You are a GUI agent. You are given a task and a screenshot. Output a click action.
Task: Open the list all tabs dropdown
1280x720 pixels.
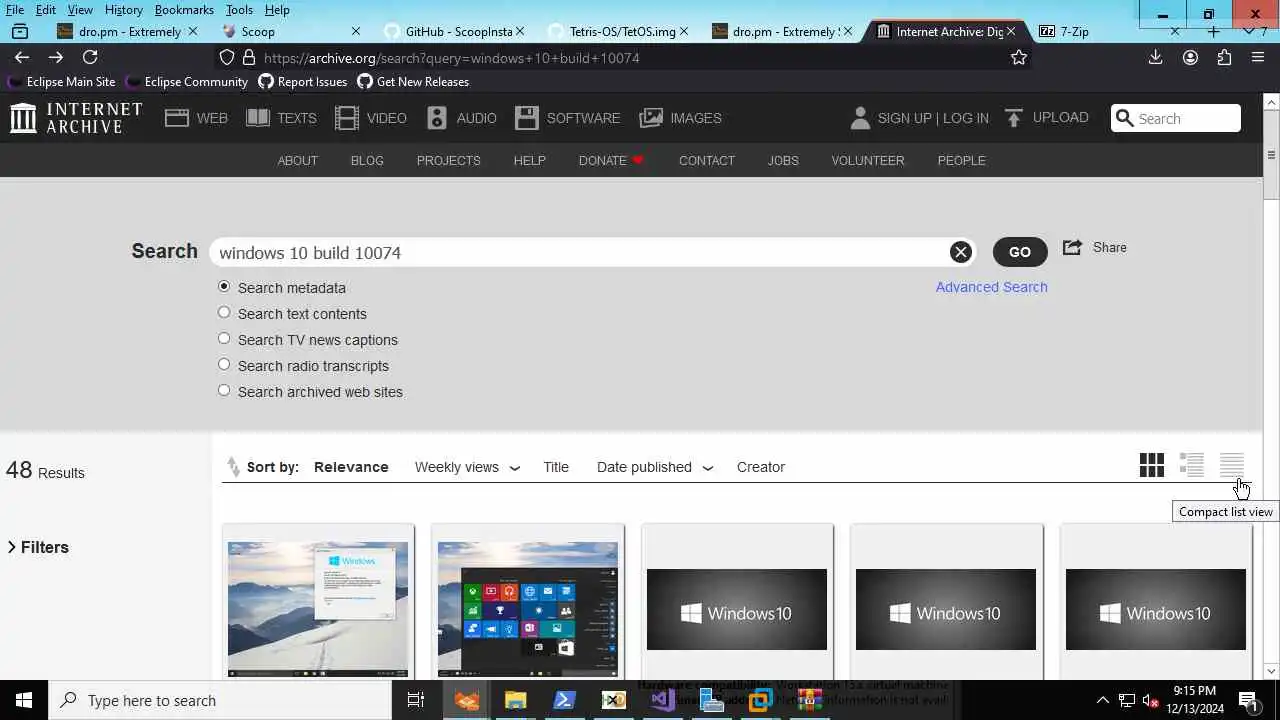click(1249, 31)
